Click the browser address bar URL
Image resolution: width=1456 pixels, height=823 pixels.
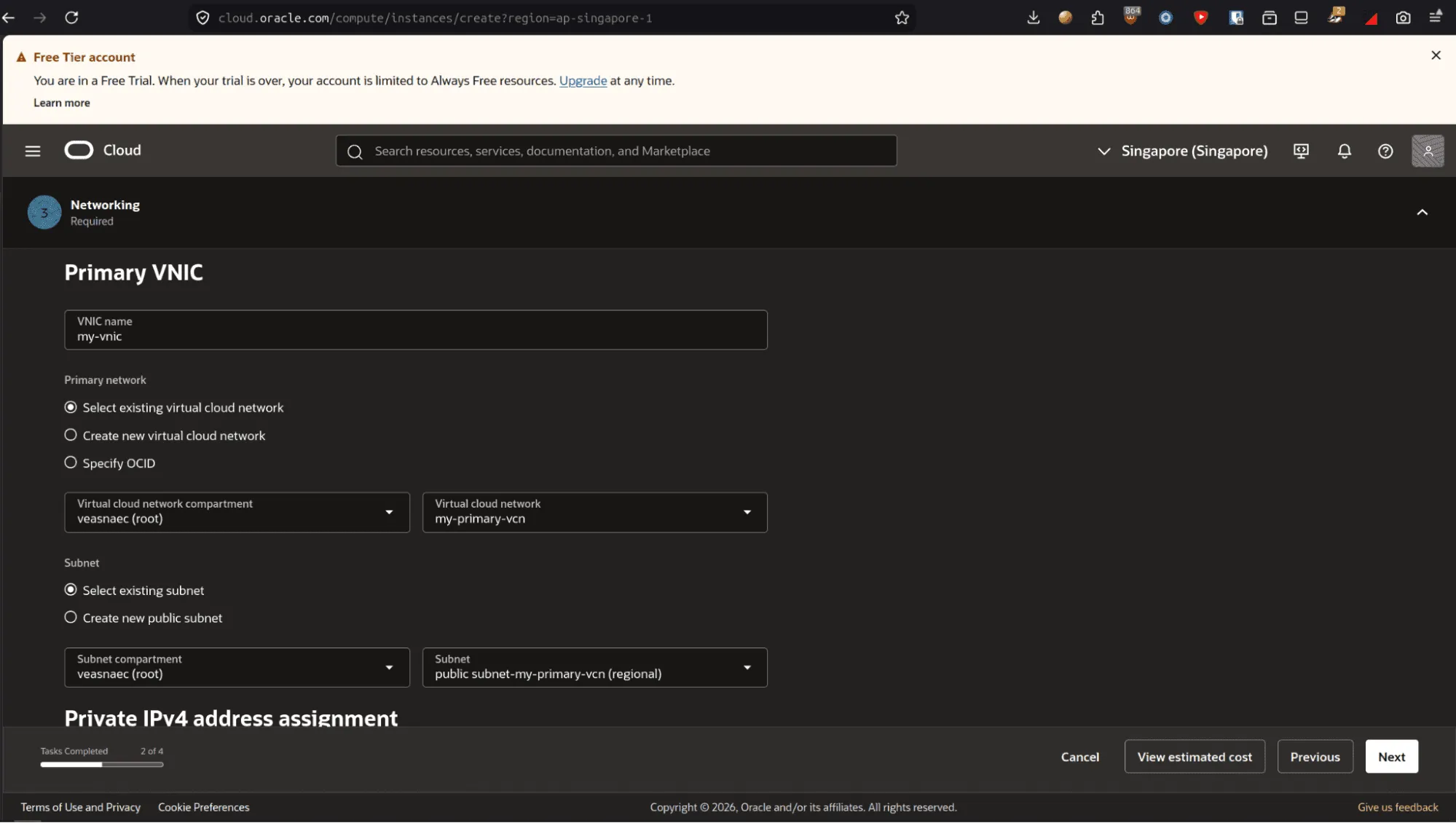(435, 18)
